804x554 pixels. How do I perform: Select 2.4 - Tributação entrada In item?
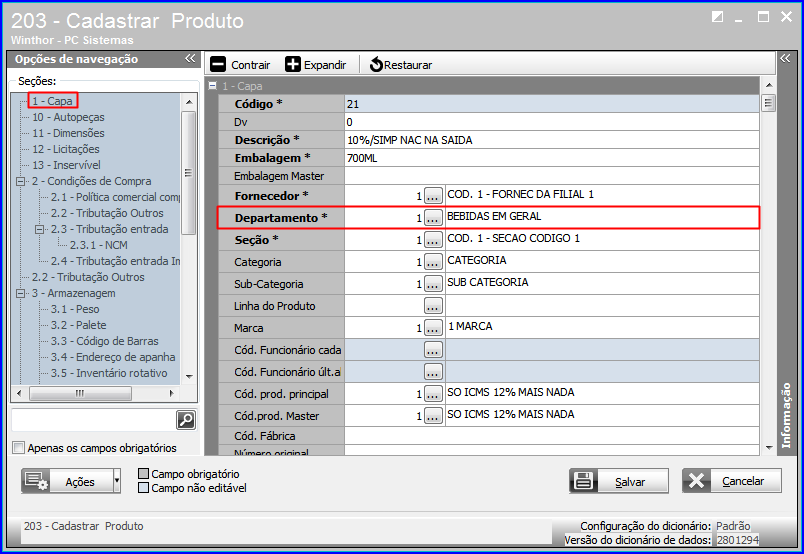115,261
